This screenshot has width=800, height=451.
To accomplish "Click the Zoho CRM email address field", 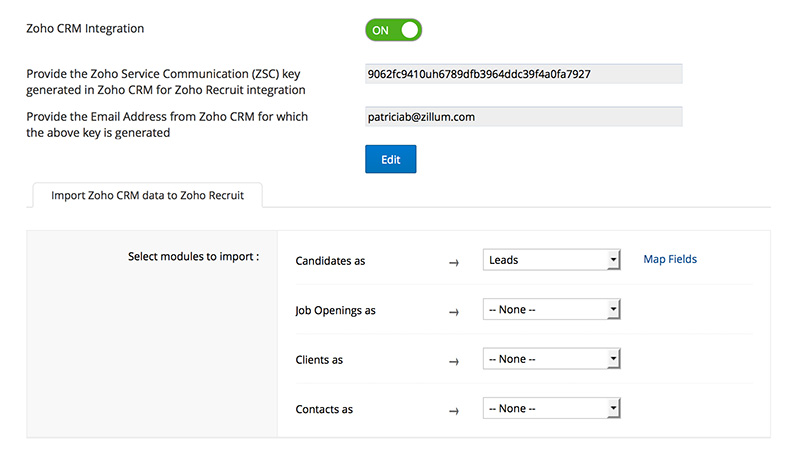I will pyautogui.click(x=524, y=117).
